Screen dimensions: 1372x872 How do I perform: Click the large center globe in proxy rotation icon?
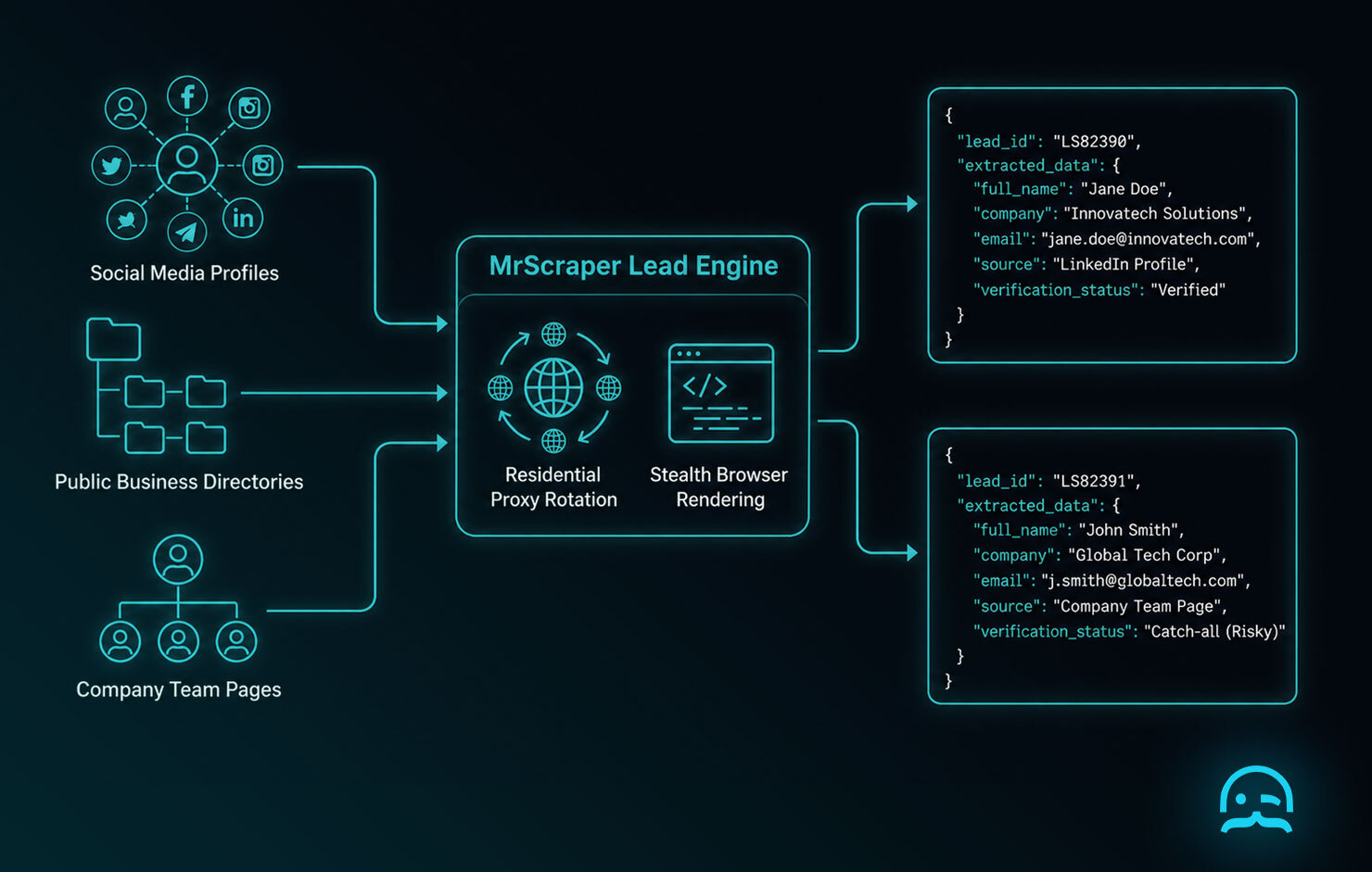point(553,387)
